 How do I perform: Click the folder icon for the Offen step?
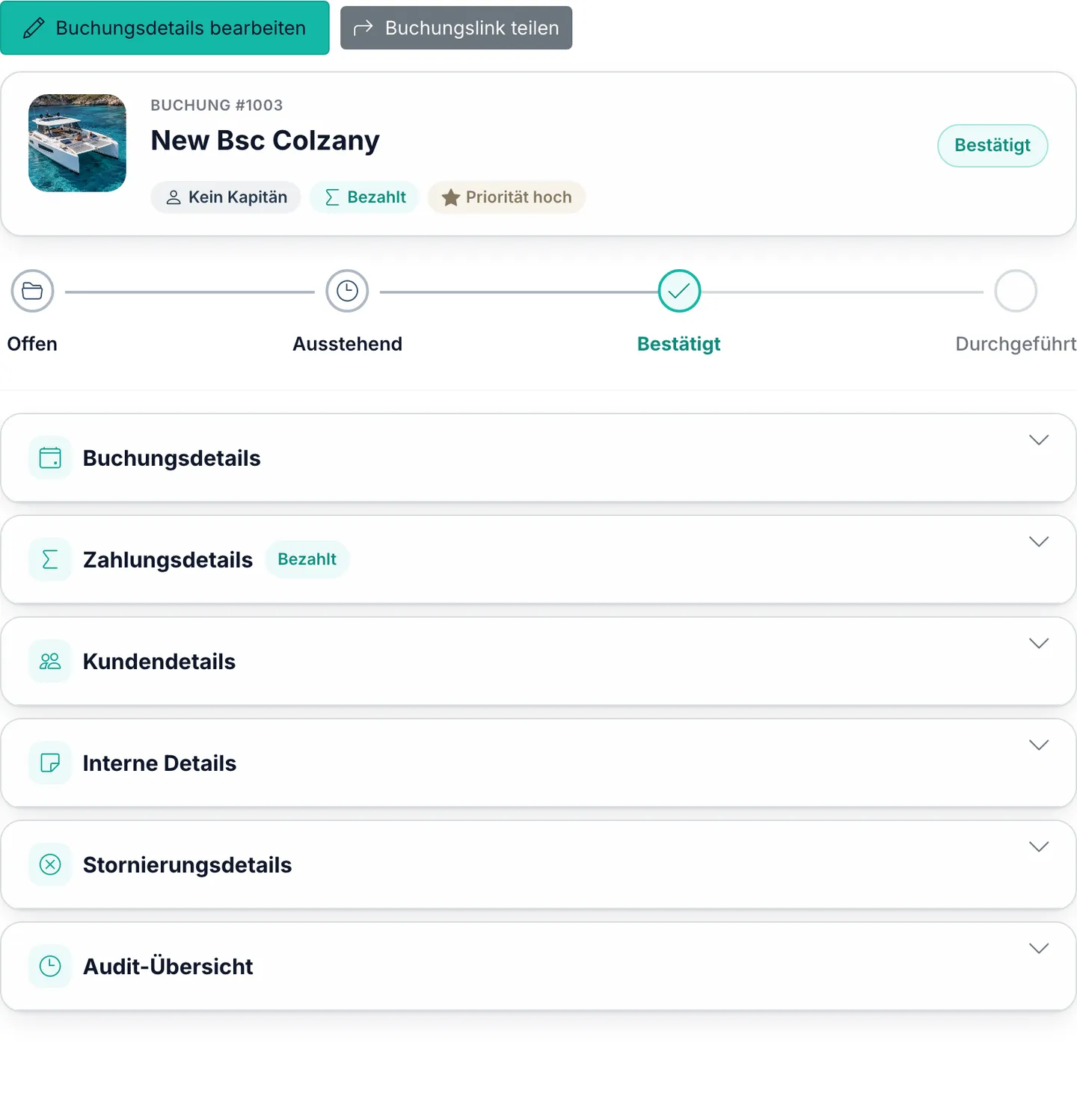tap(32, 291)
